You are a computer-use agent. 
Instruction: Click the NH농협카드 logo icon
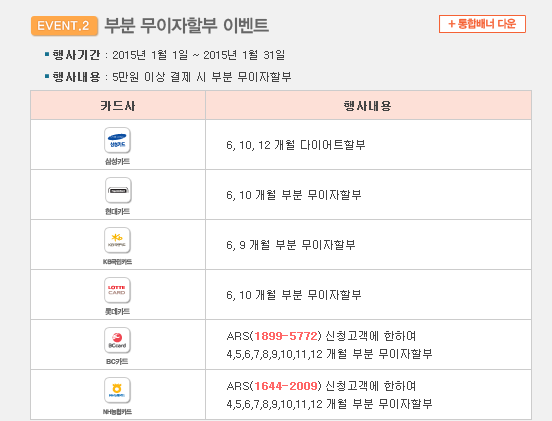coord(118,390)
